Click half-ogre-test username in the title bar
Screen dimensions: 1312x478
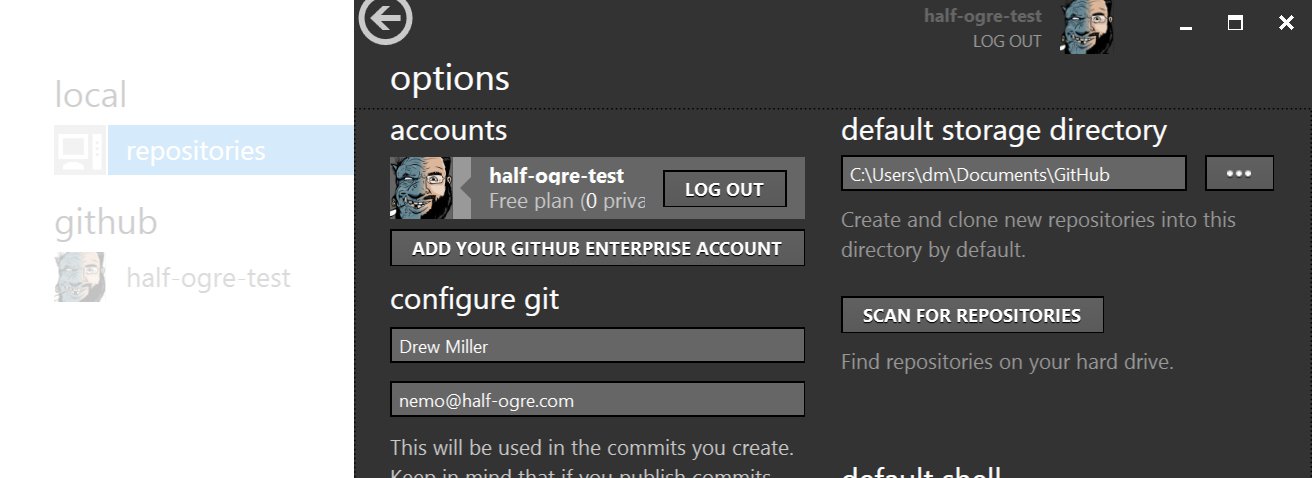point(982,16)
